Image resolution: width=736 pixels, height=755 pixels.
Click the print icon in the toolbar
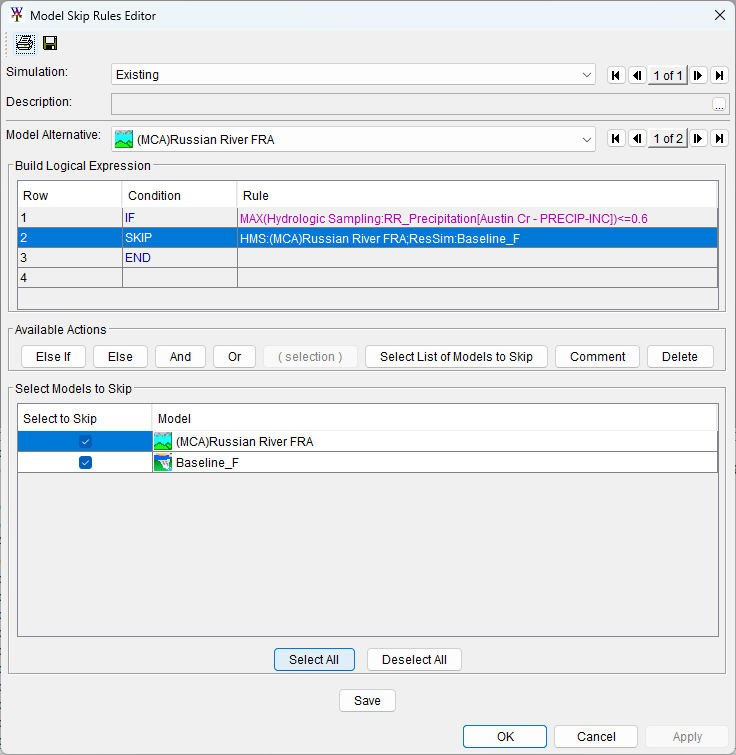[x=25, y=44]
